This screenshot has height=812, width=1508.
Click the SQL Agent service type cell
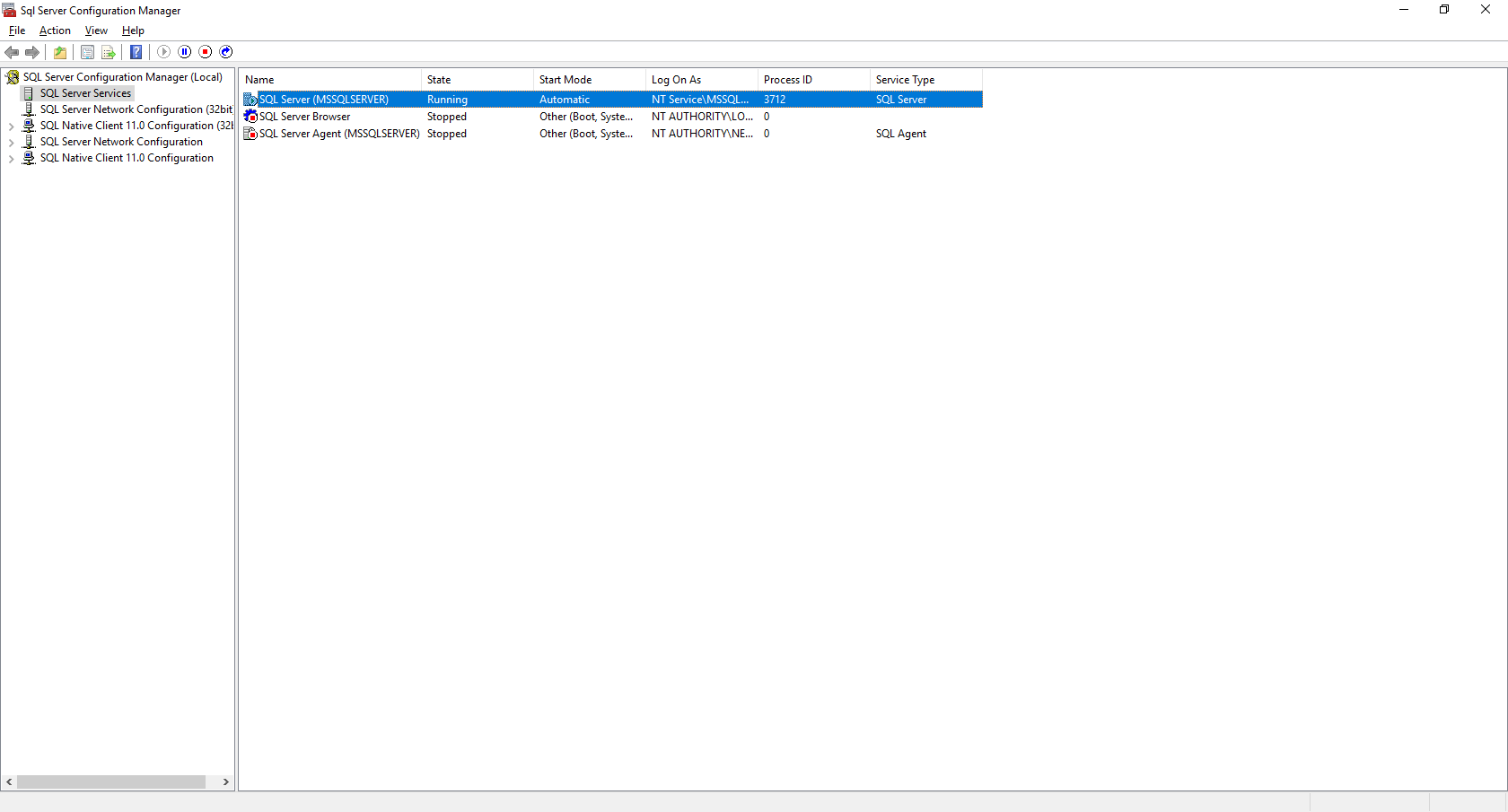coord(901,134)
